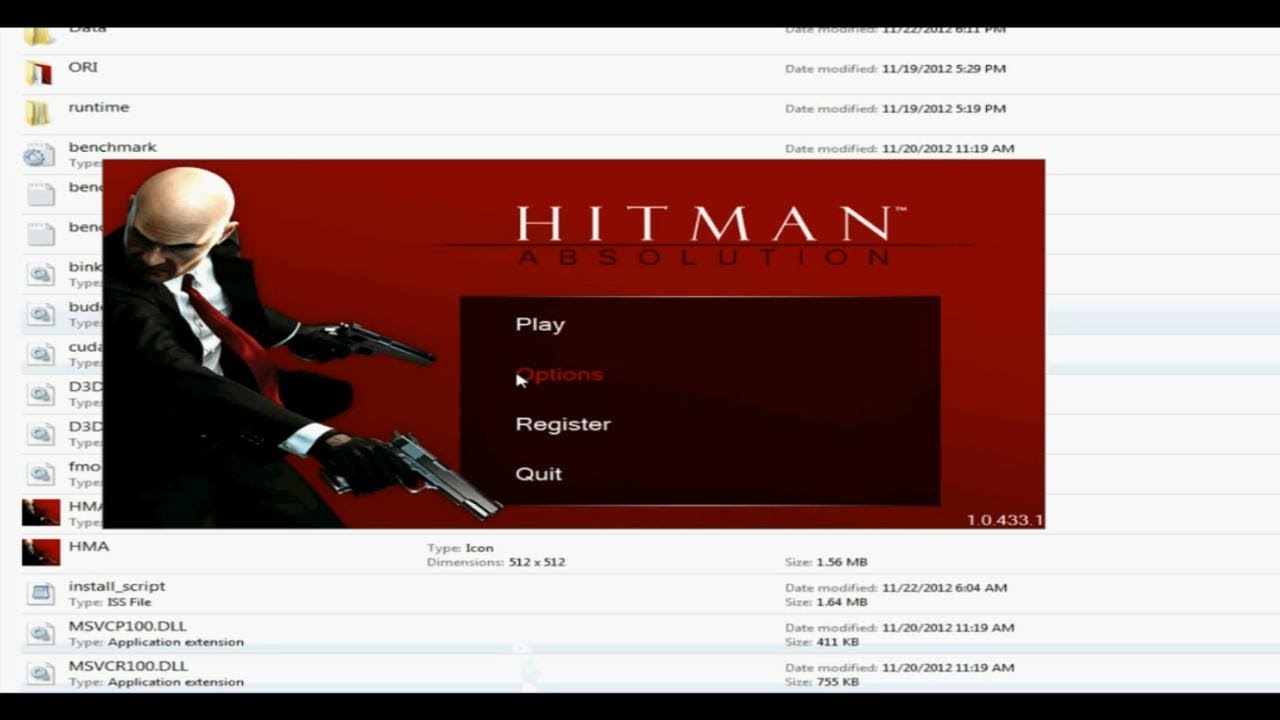The width and height of the screenshot is (1280, 720).
Task: Click the 411 KB size value
Action: [837, 642]
